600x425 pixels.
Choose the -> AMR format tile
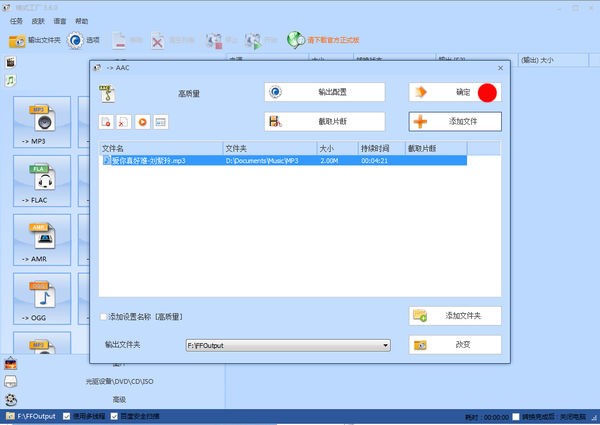[42, 240]
